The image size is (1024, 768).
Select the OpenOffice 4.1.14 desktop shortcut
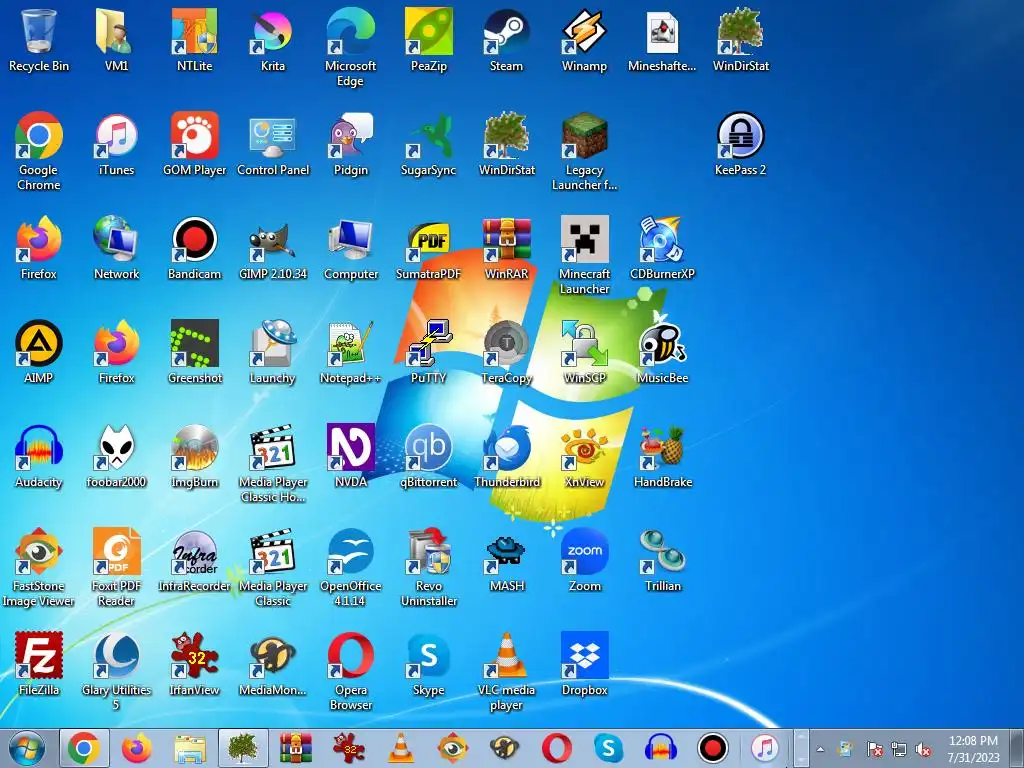click(x=350, y=567)
